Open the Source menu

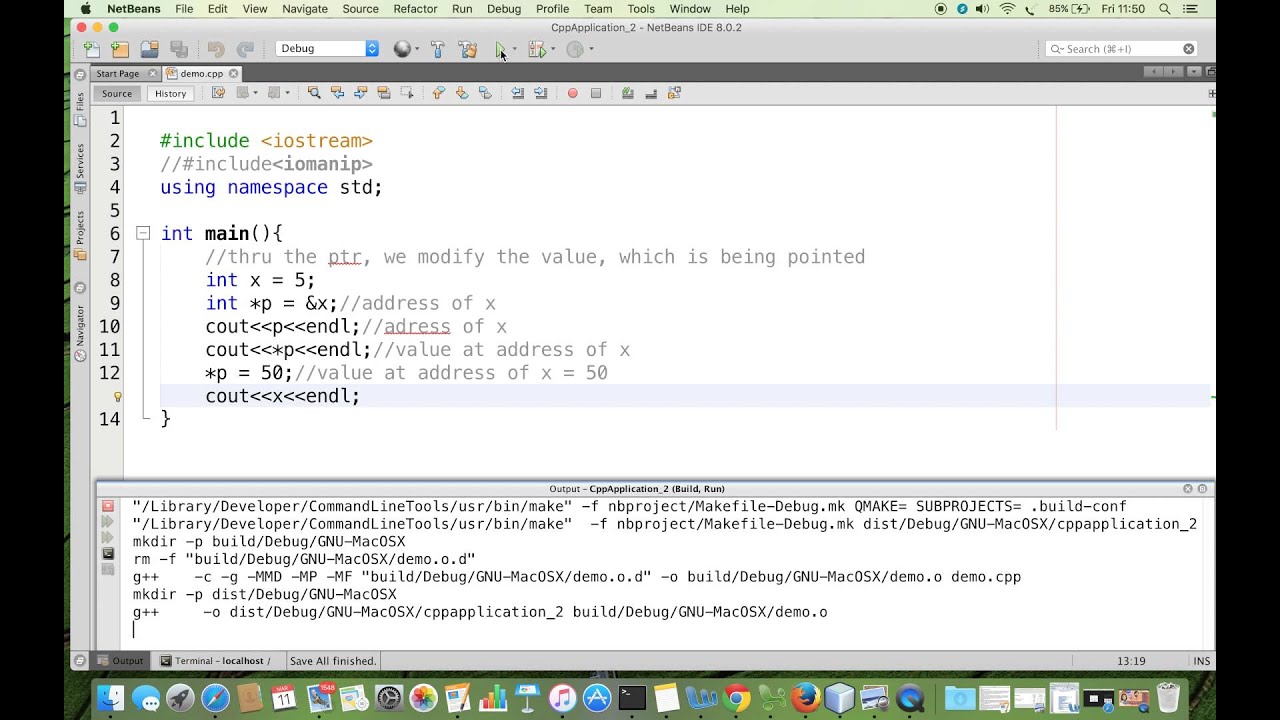pos(360,9)
